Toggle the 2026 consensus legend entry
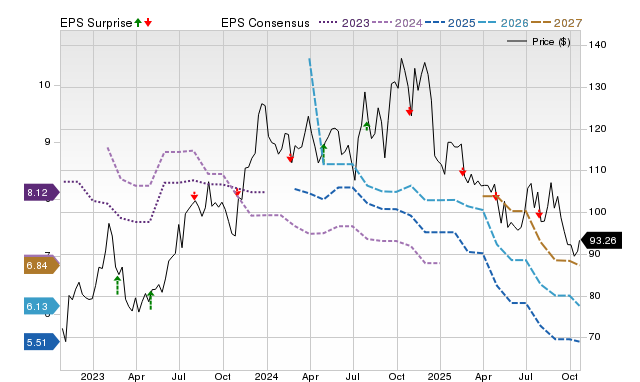This screenshot has width=640, height=382. pyautogui.click(x=503, y=23)
